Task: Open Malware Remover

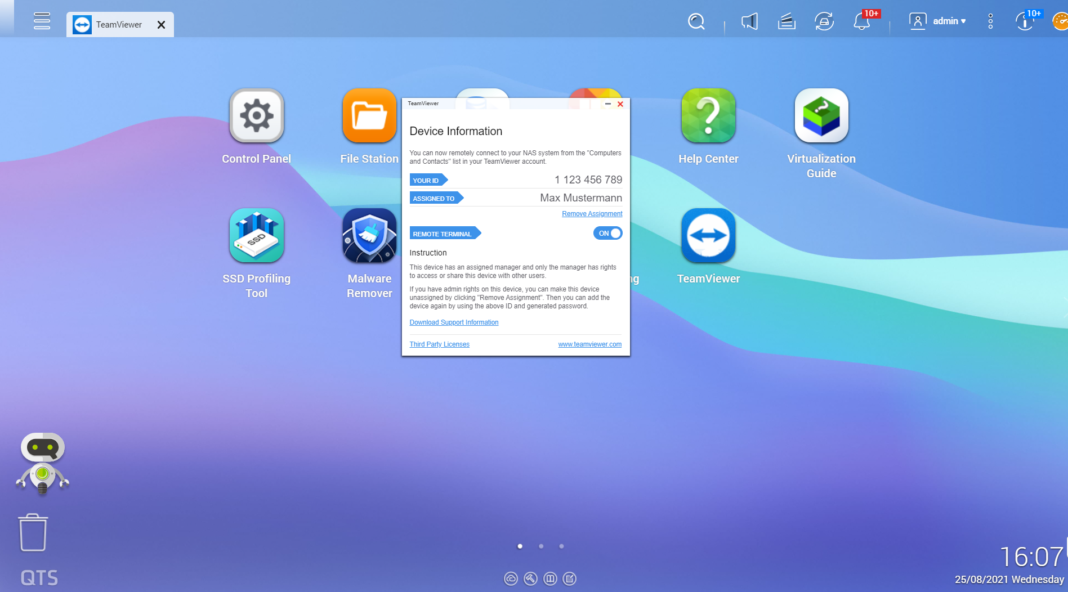Action: pos(369,236)
